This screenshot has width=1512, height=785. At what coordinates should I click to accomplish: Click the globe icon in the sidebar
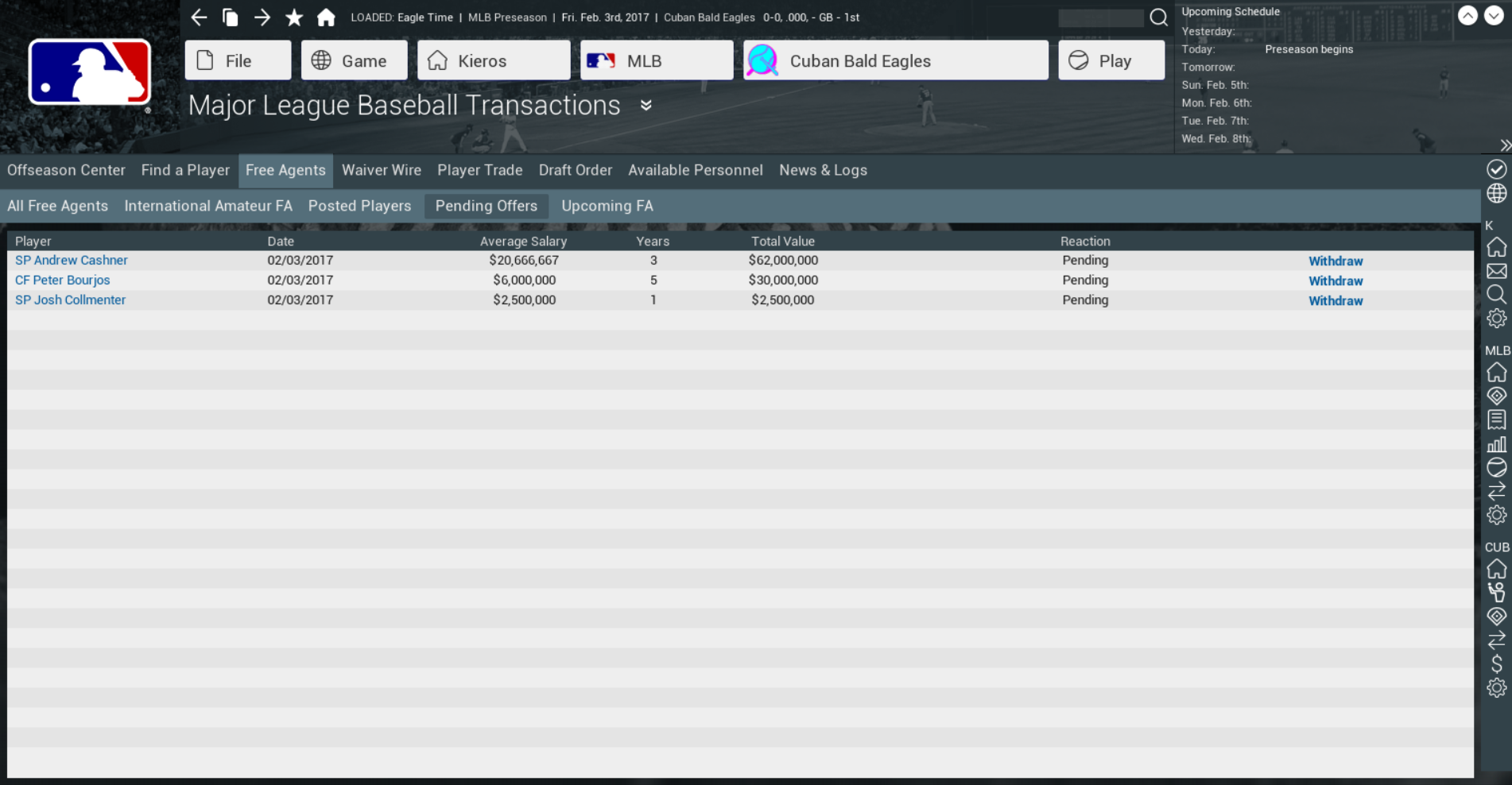pos(1496,193)
